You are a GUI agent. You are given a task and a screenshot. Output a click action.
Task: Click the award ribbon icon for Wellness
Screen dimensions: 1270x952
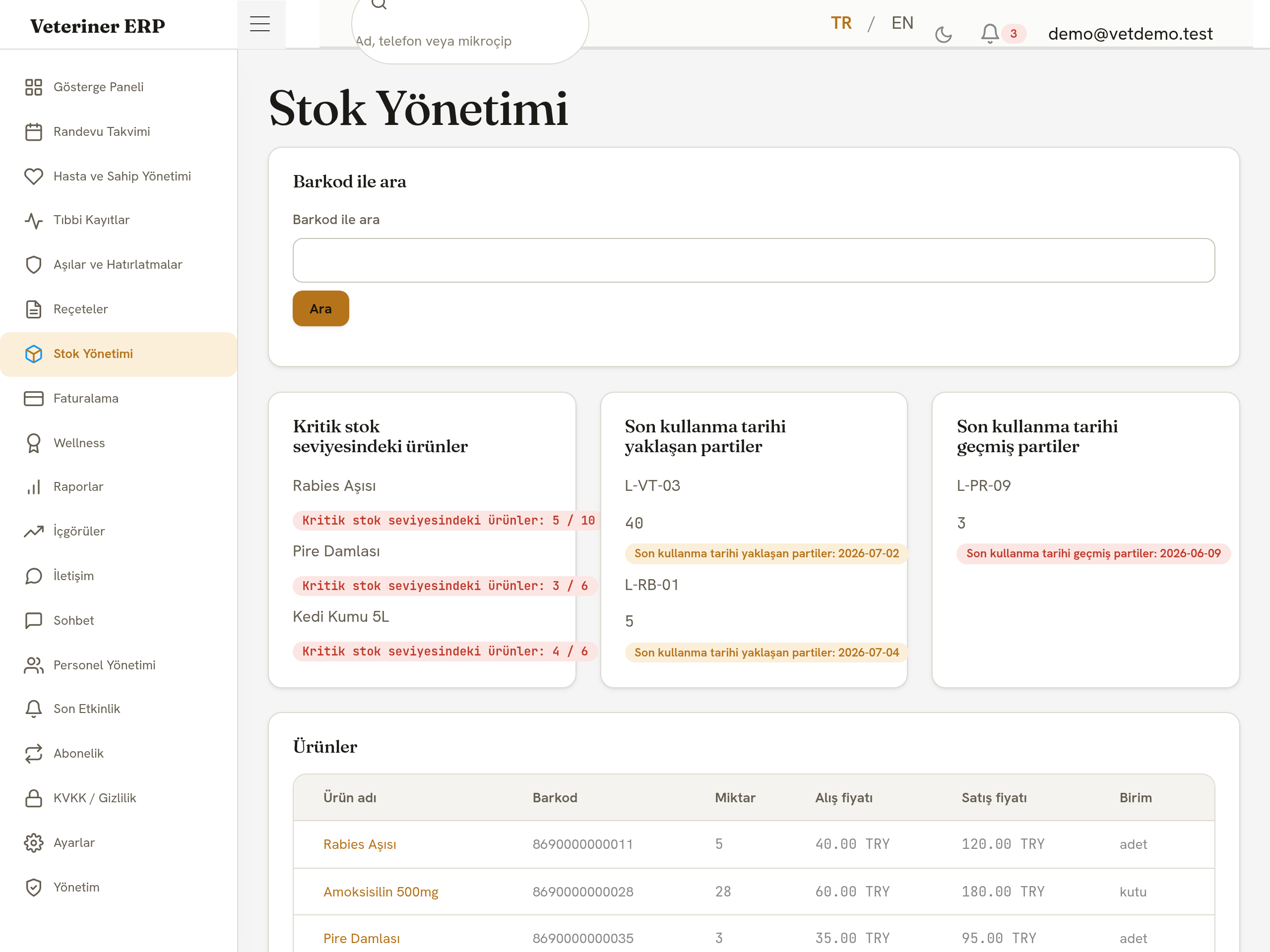coord(33,443)
